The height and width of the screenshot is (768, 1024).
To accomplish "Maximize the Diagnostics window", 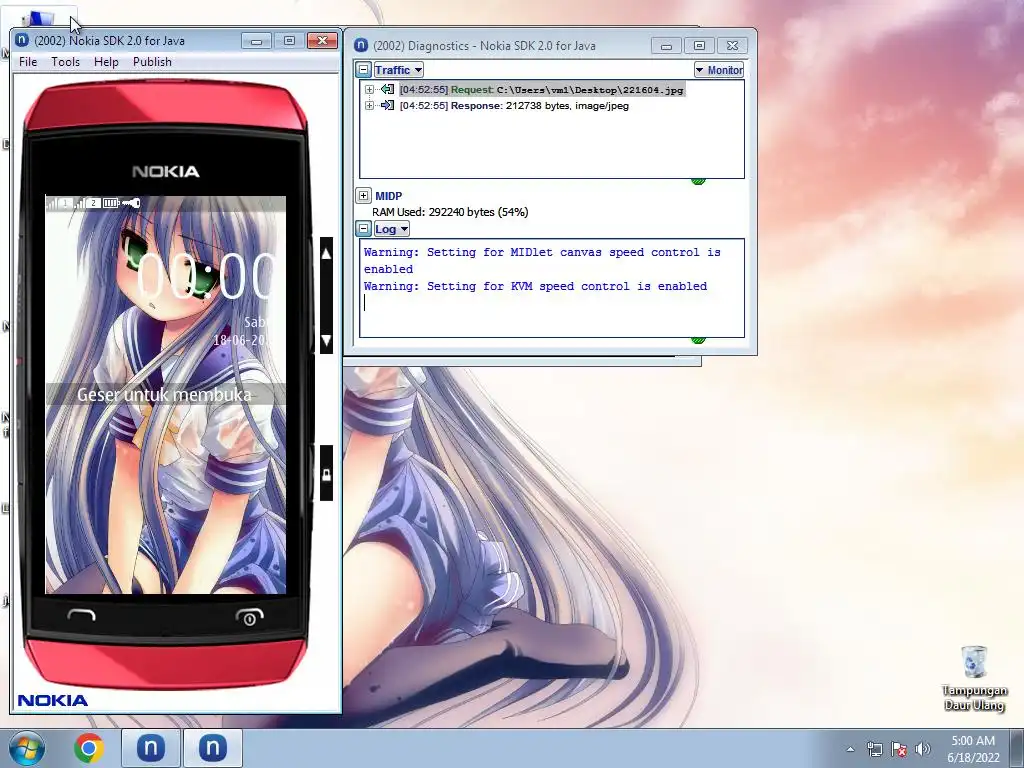I will 699,46.
